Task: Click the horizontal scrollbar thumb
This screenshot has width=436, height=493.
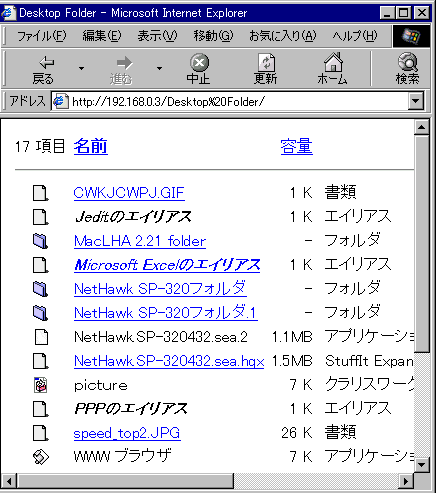Action: click(x=125, y=481)
